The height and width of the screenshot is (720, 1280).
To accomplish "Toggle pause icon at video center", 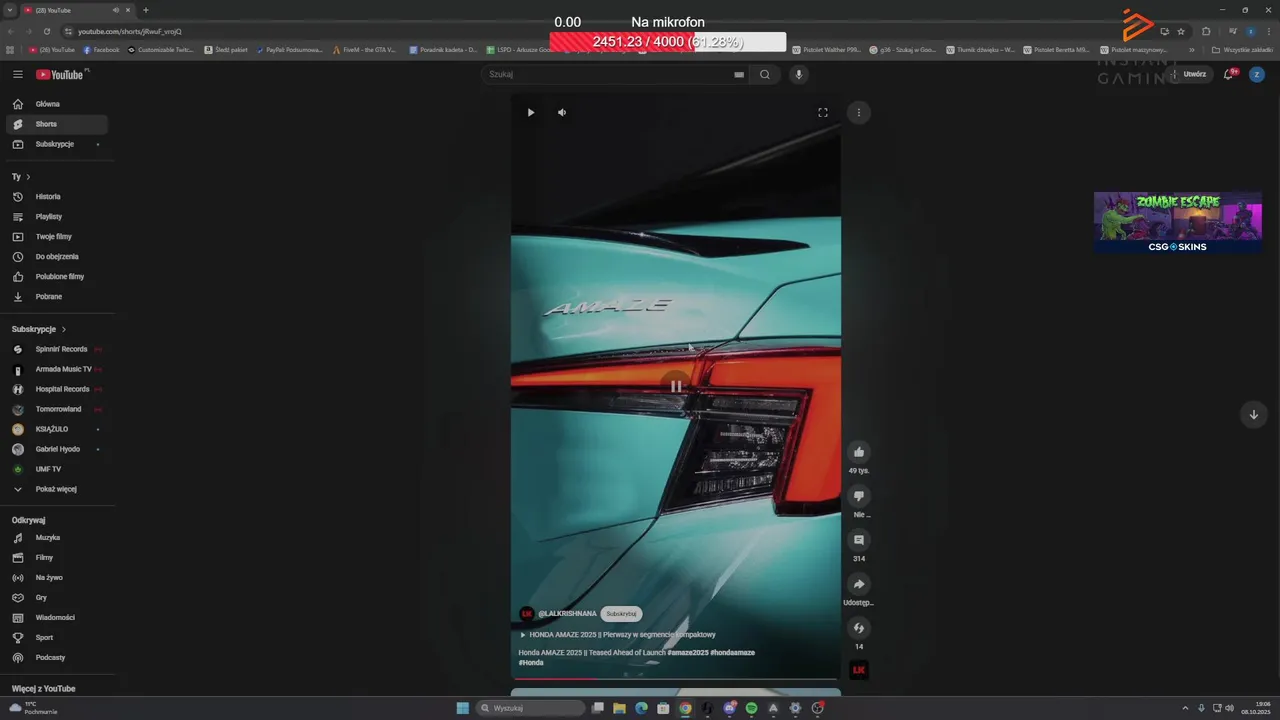I will [676, 386].
